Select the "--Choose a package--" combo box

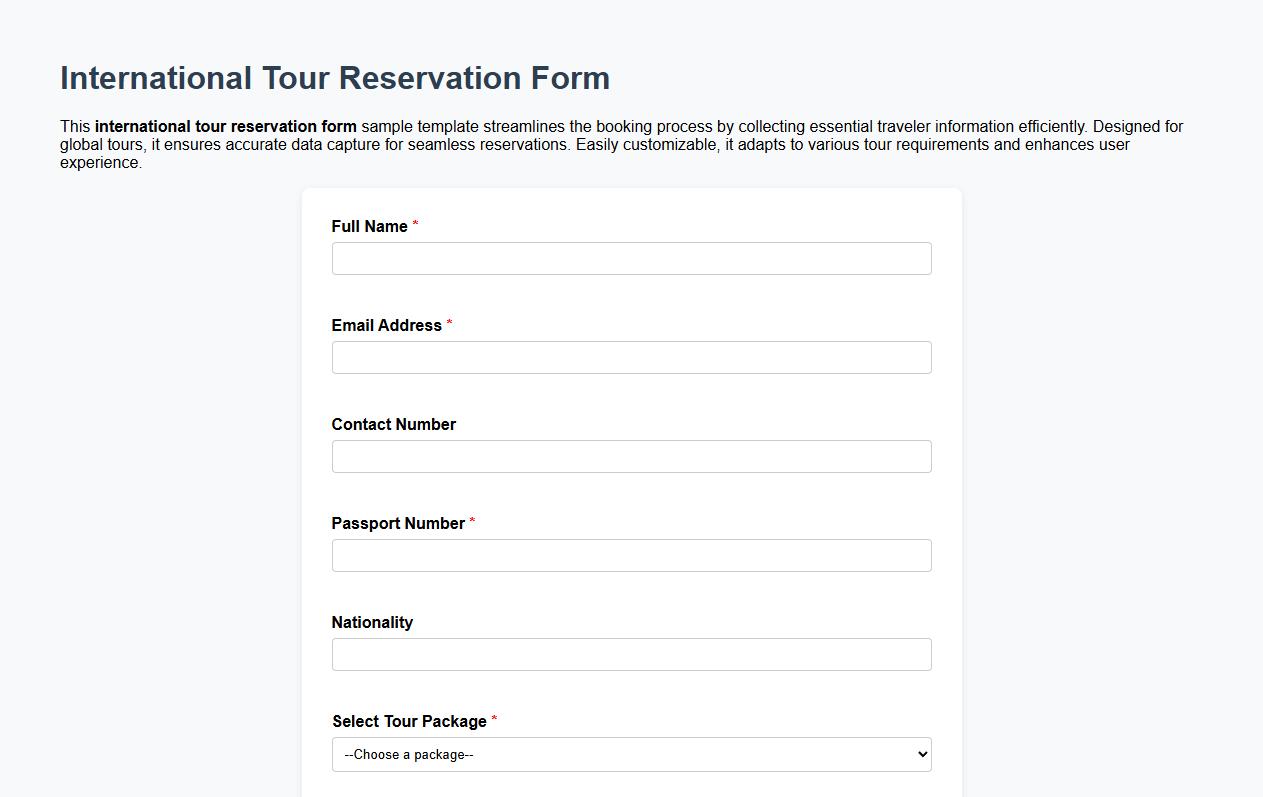coord(631,754)
